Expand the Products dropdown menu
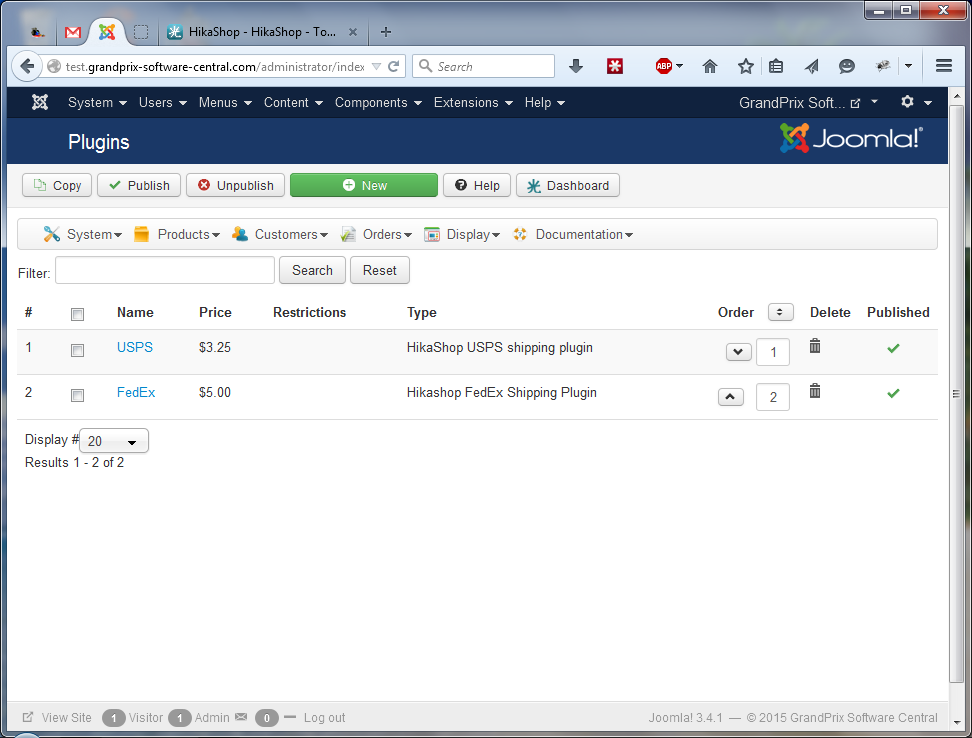 [x=177, y=234]
